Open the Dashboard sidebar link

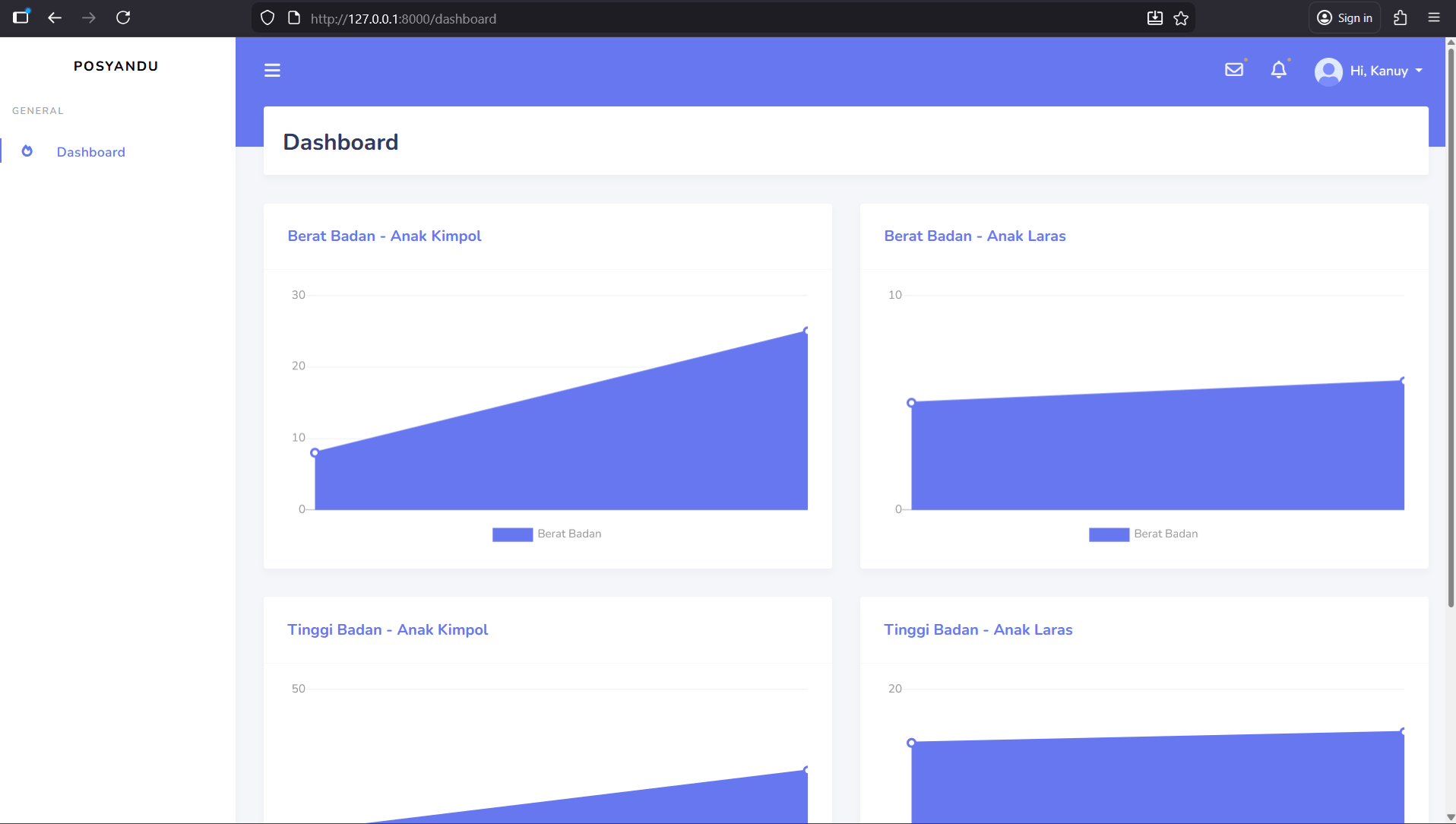pos(91,152)
